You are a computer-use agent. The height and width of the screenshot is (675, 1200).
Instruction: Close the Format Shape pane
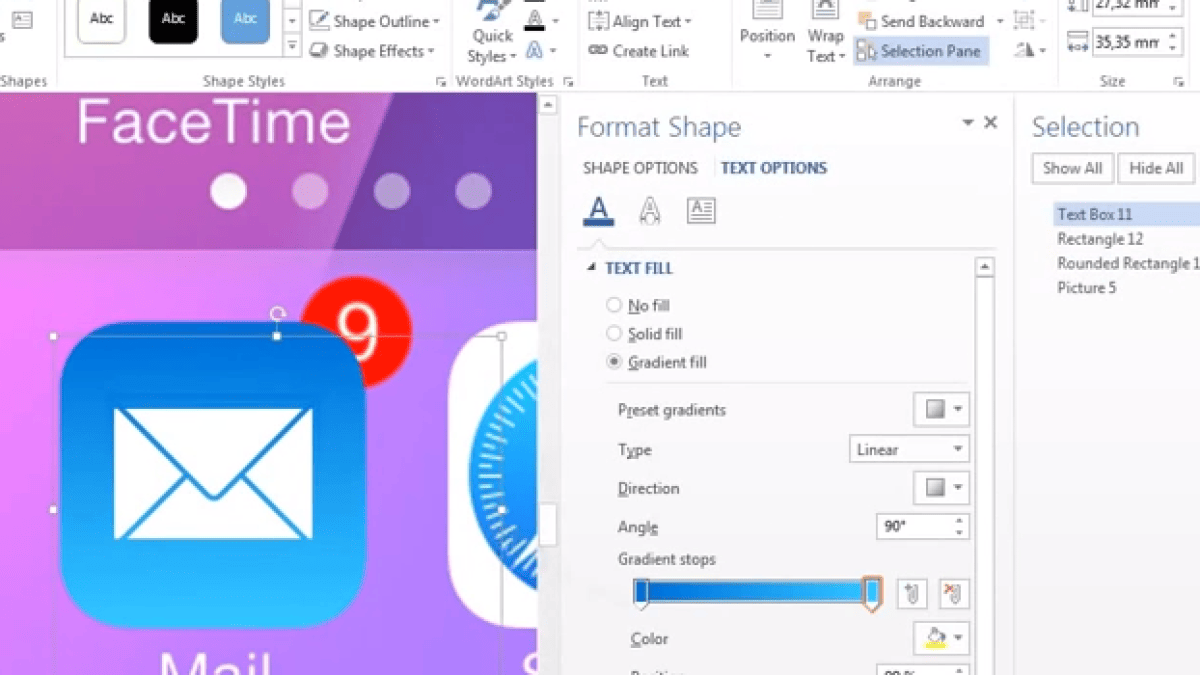(991, 122)
